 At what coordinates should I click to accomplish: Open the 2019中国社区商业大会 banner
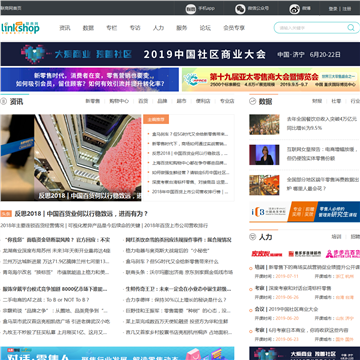pos(180,54)
